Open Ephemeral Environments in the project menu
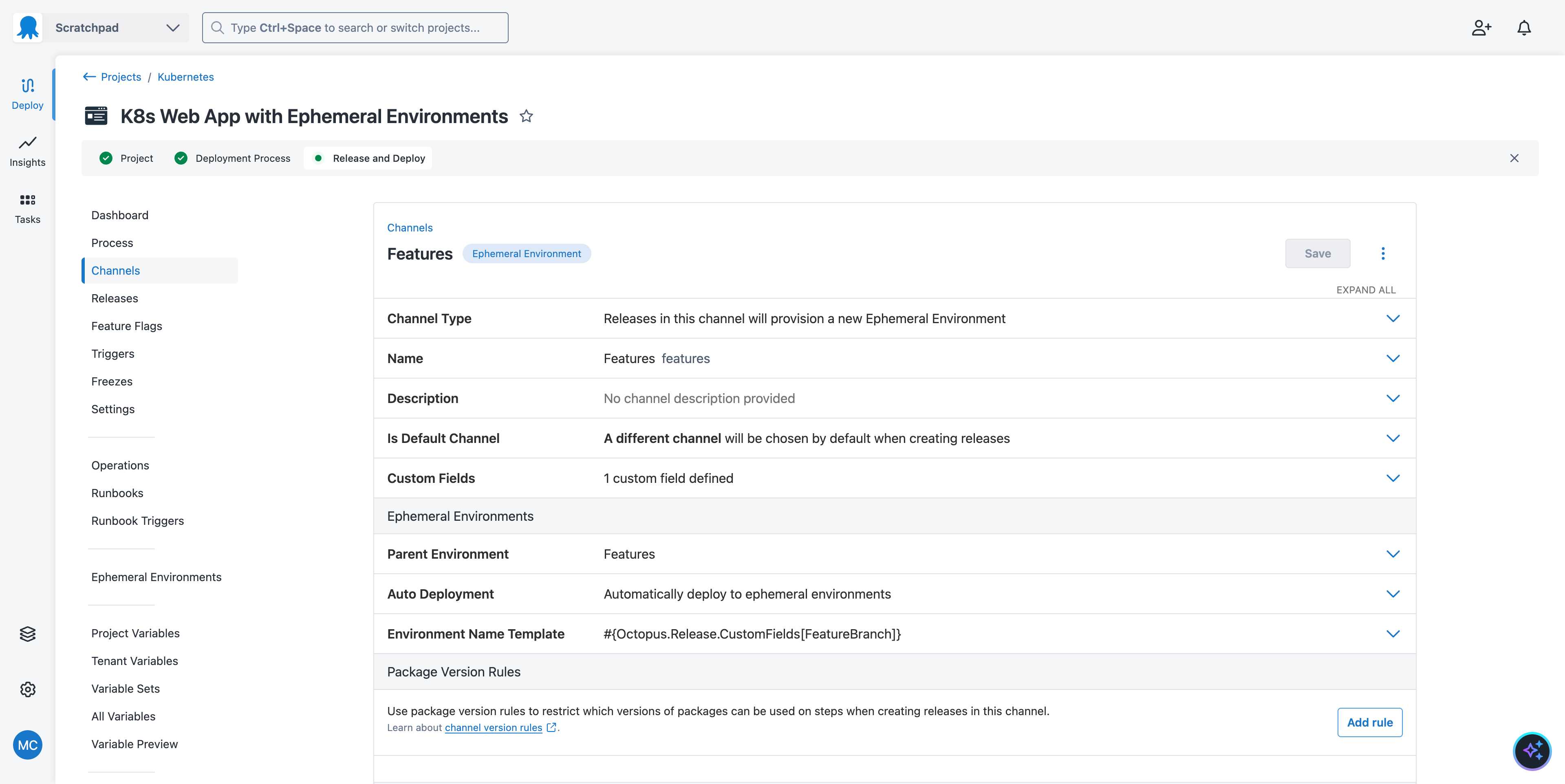 tap(156, 577)
